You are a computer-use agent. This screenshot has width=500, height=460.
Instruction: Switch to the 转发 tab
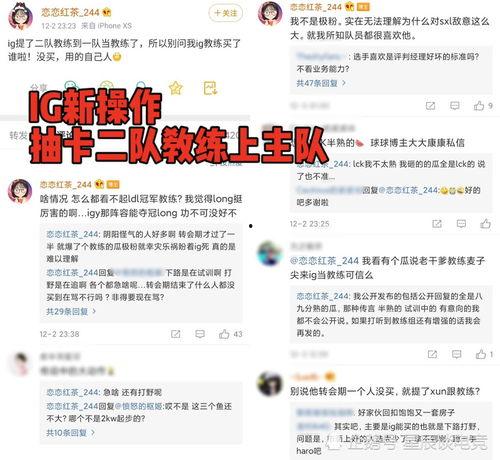pos(18,135)
